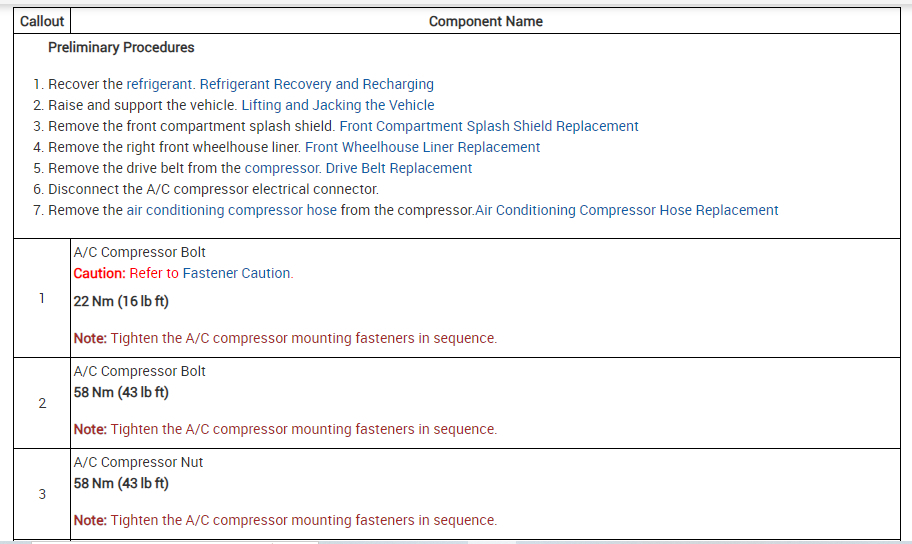
Task: Open Refrigerant Recovery and Recharging link
Action: click(316, 84)
